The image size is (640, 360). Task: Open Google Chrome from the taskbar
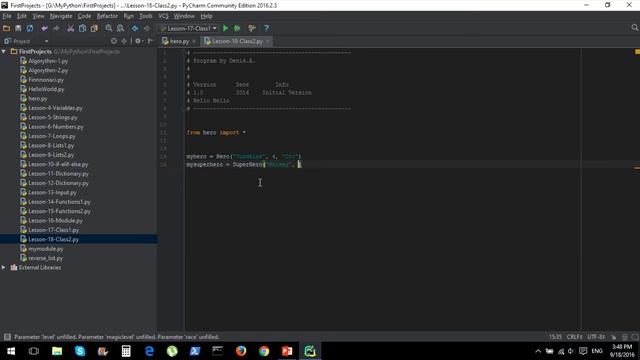point(264,351)
